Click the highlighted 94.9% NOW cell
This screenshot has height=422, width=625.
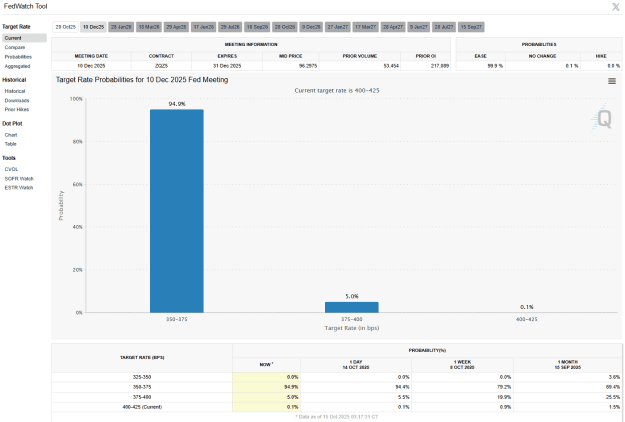[x=266, y=387]
